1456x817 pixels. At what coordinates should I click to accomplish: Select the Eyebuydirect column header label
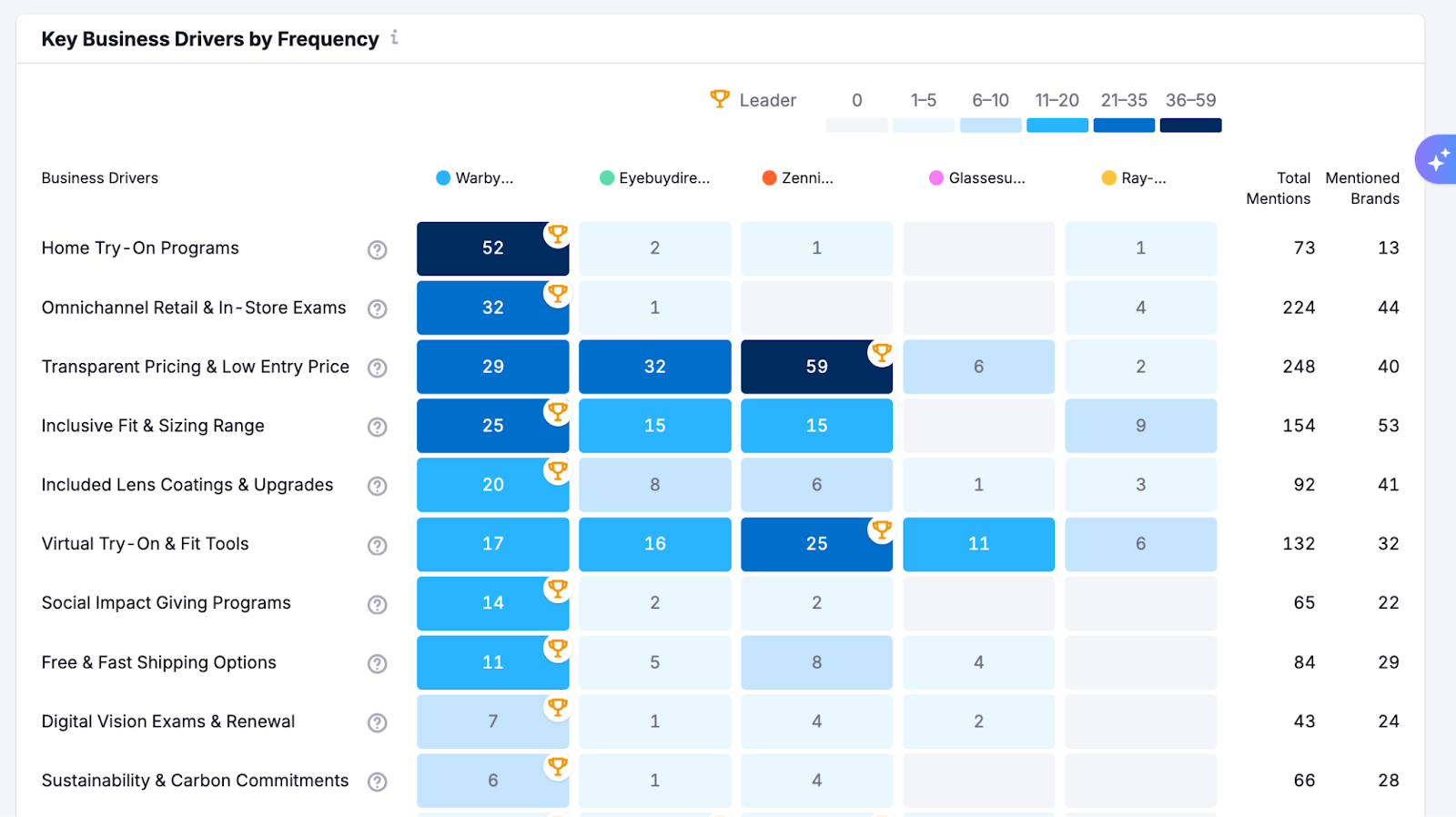pyautogui.click(x=662, y=178)
